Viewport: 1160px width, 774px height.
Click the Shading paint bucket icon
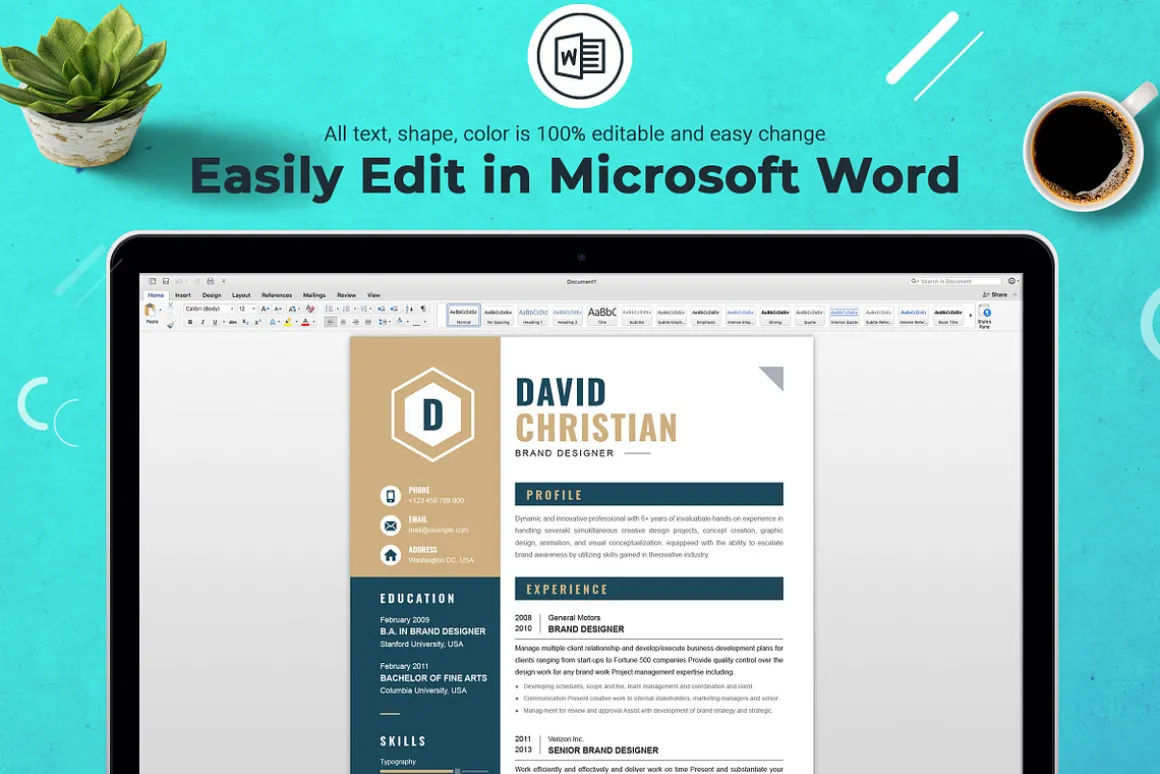pos(400,321)
